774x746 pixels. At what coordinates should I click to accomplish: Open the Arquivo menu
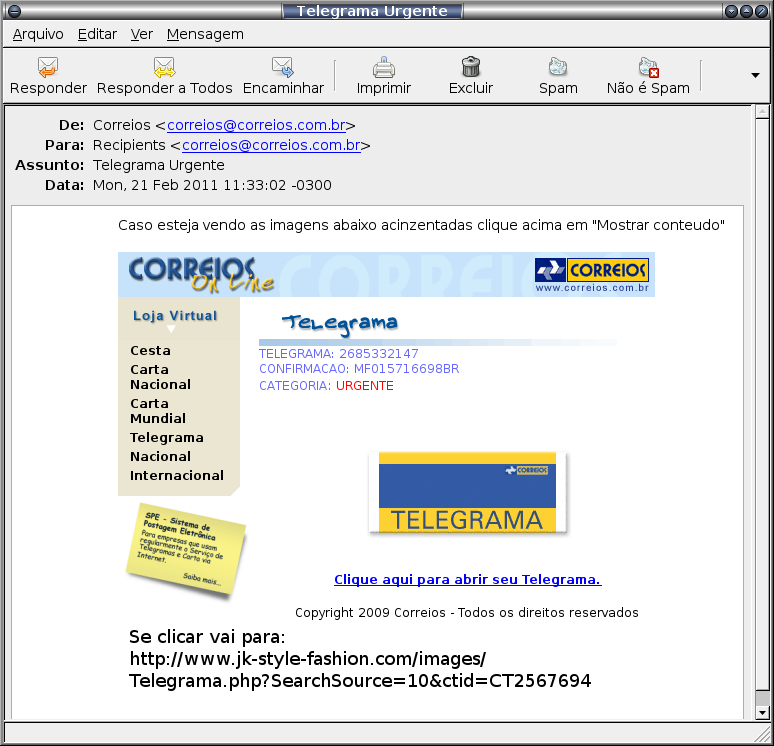38,34
